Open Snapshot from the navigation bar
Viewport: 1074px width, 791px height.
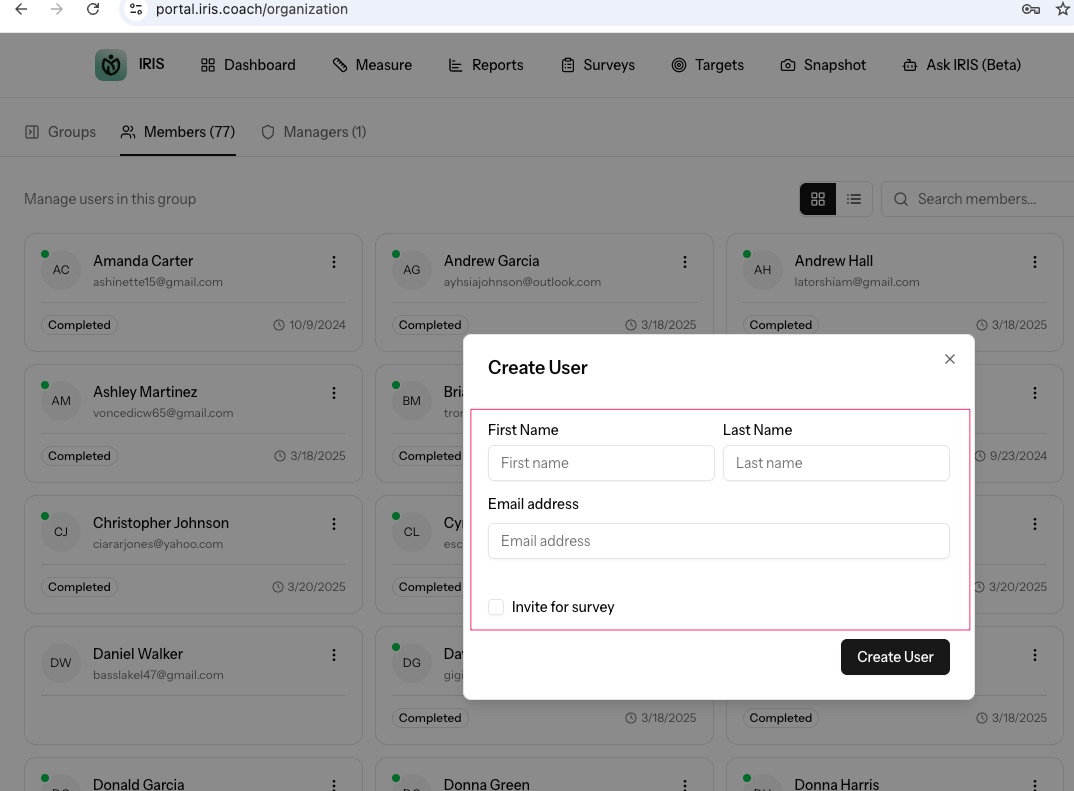[823, 65]
